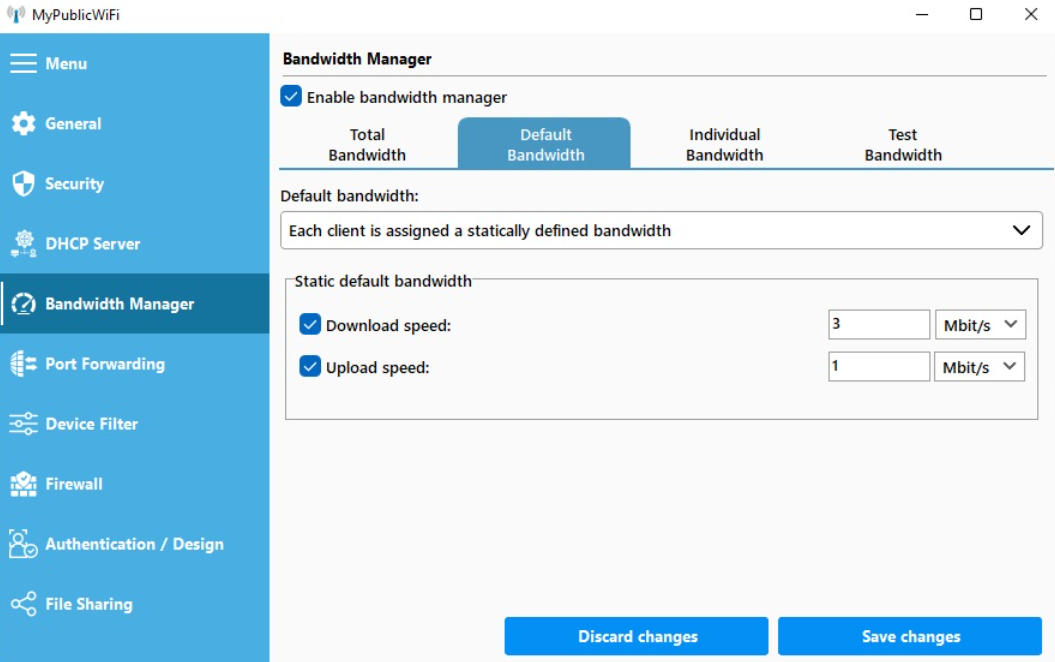Open the Security shield icon
1055x662 pixels.
(23, 184)
